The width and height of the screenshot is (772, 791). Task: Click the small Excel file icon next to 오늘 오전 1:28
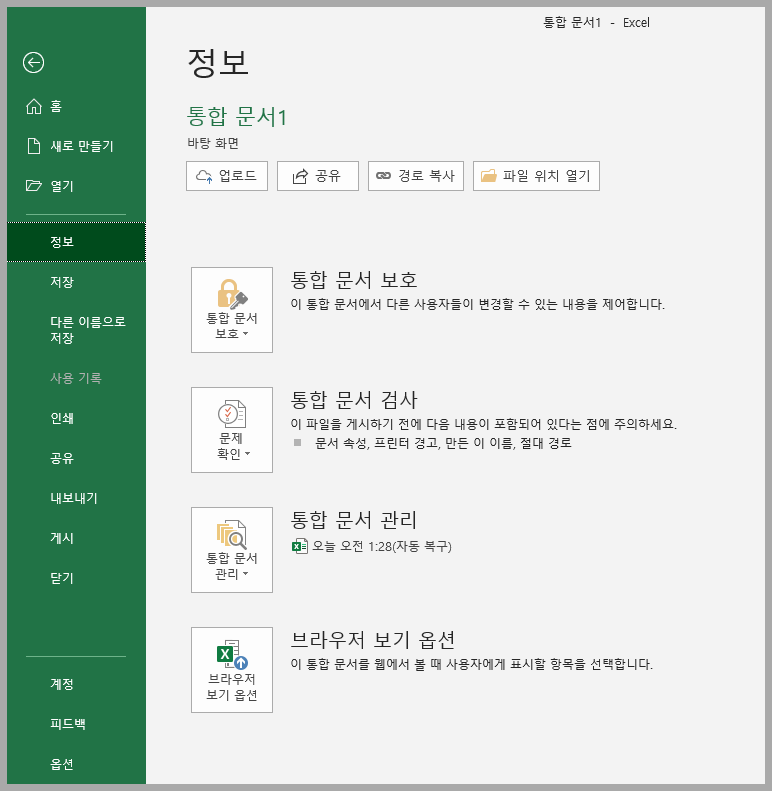coord(300,546)
